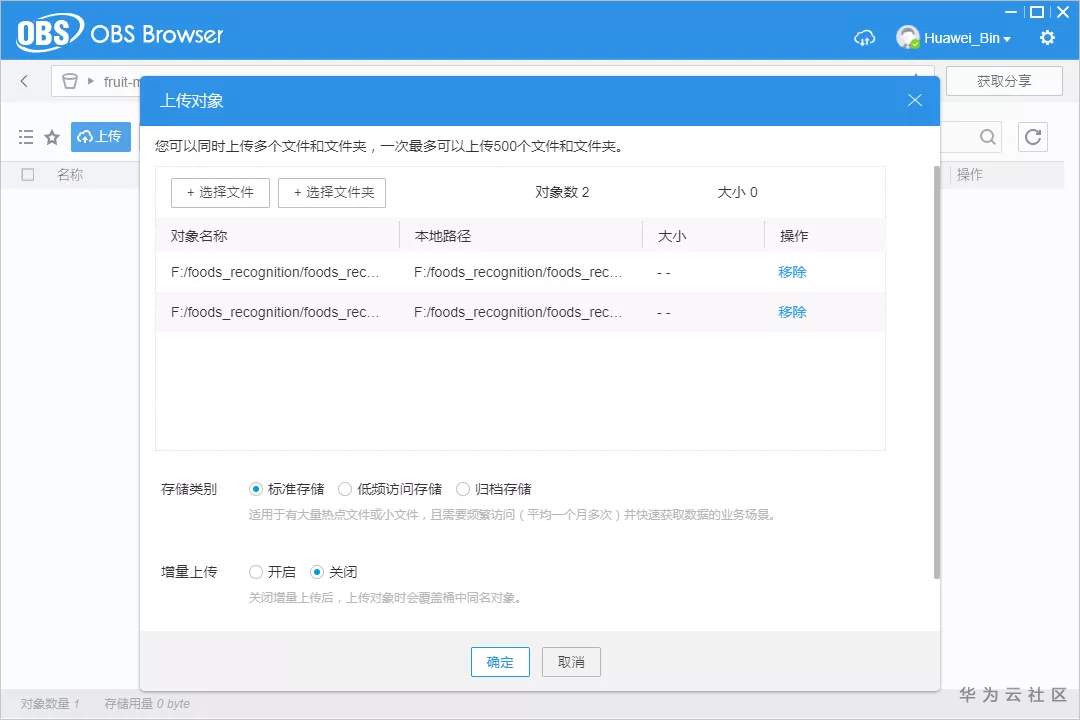The image size is (1080, 720).
Task: Click the path breadcrumb arrow
Action: click(x=90, y=81)
